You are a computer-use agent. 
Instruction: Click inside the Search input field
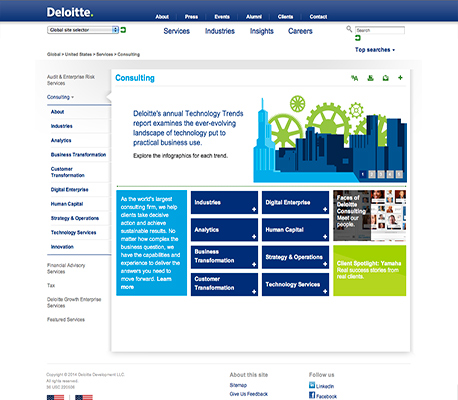tap(380, 30)
